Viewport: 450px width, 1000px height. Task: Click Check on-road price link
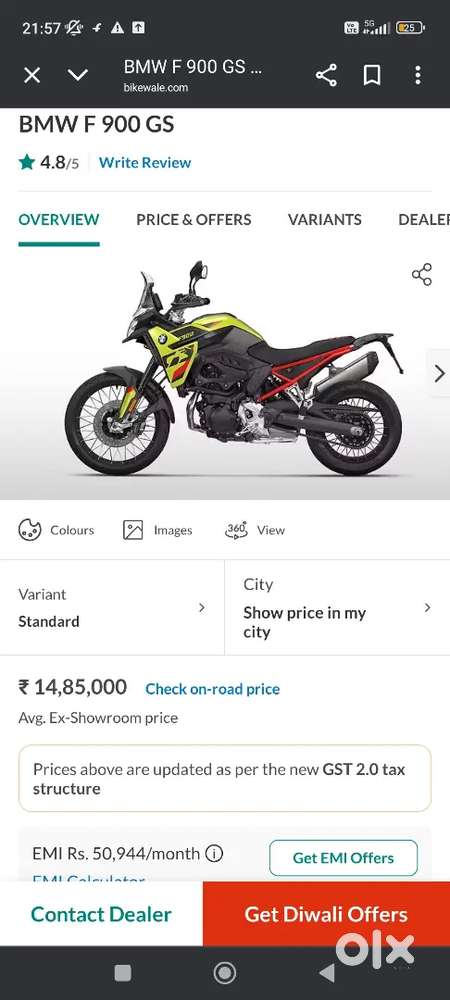212,689
